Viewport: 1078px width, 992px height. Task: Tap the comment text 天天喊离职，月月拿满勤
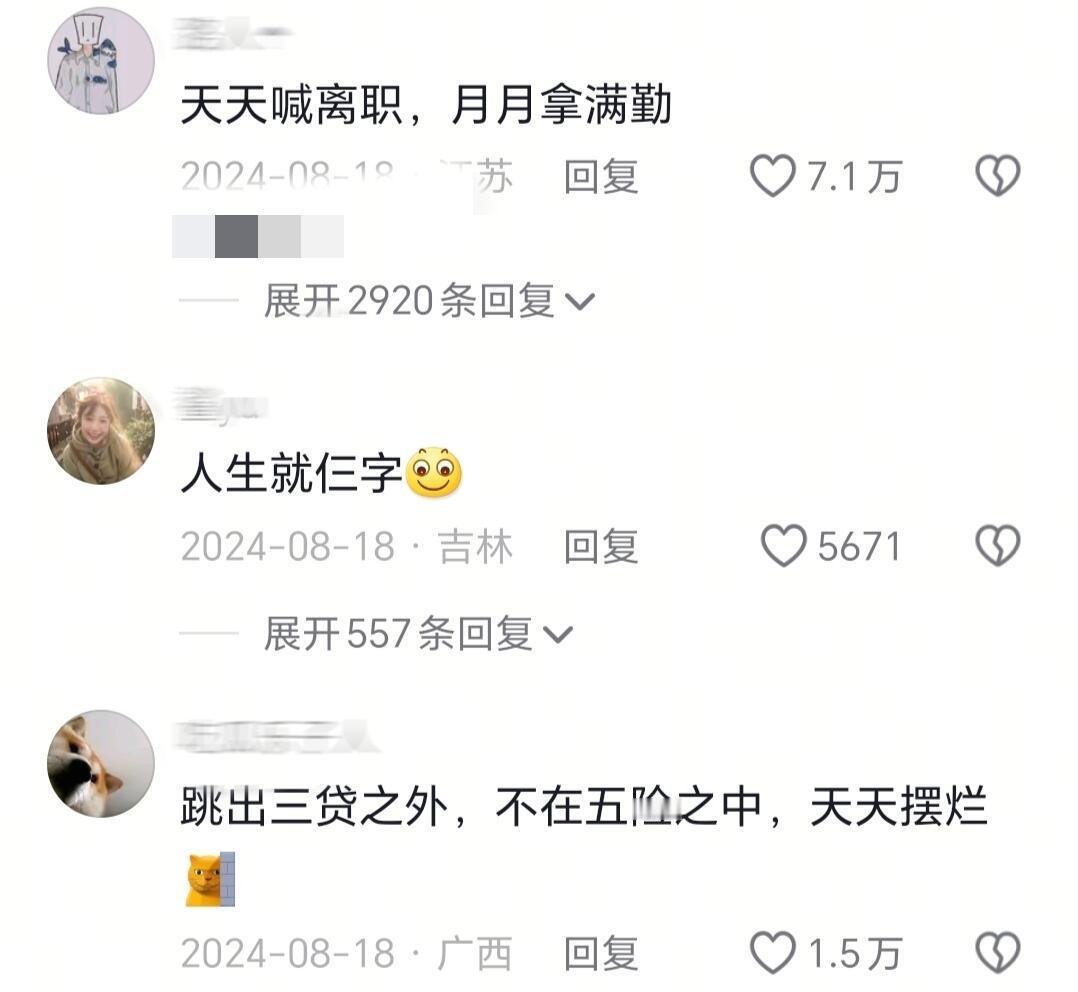(426, 105)
